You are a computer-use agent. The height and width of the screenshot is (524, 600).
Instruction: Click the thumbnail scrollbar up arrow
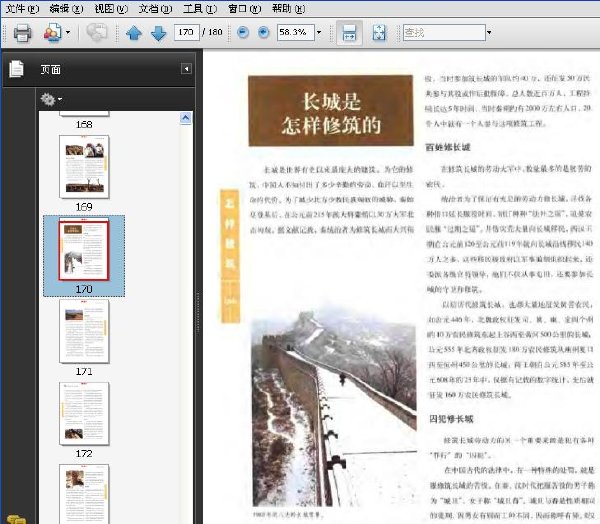coord(186,118)
